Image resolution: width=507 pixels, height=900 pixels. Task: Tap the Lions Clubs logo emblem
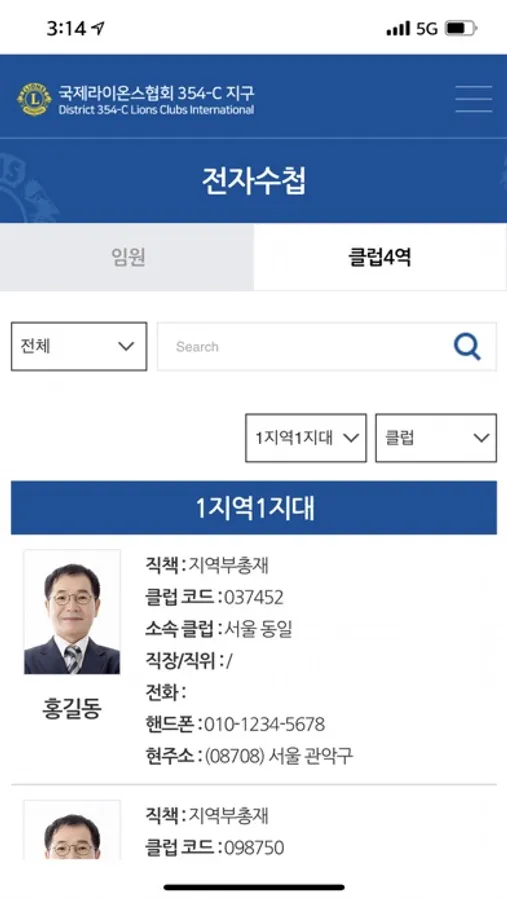click(x=34, y=99)
